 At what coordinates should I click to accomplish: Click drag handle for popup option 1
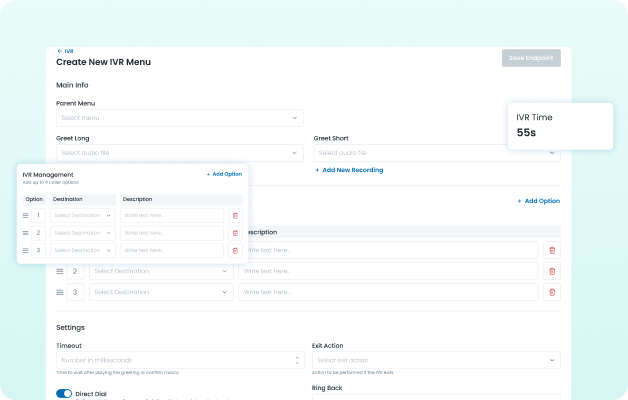pos(27,215)
